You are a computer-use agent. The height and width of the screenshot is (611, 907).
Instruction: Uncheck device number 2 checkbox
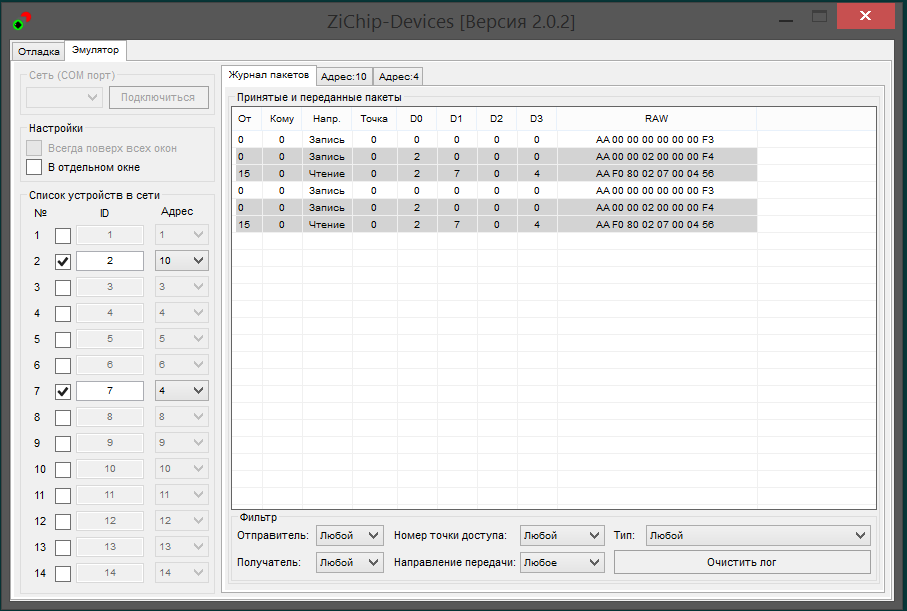point(63,261)
